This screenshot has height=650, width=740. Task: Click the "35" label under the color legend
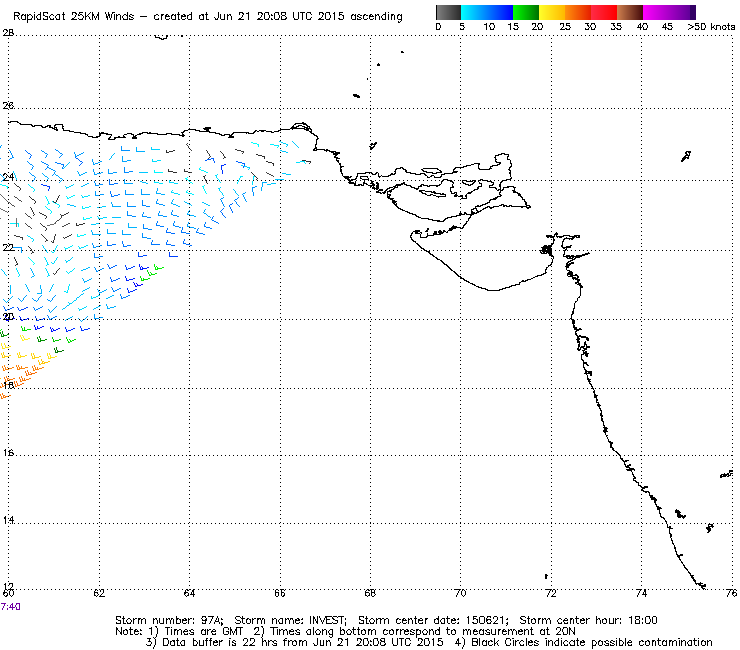coord(615,27)
